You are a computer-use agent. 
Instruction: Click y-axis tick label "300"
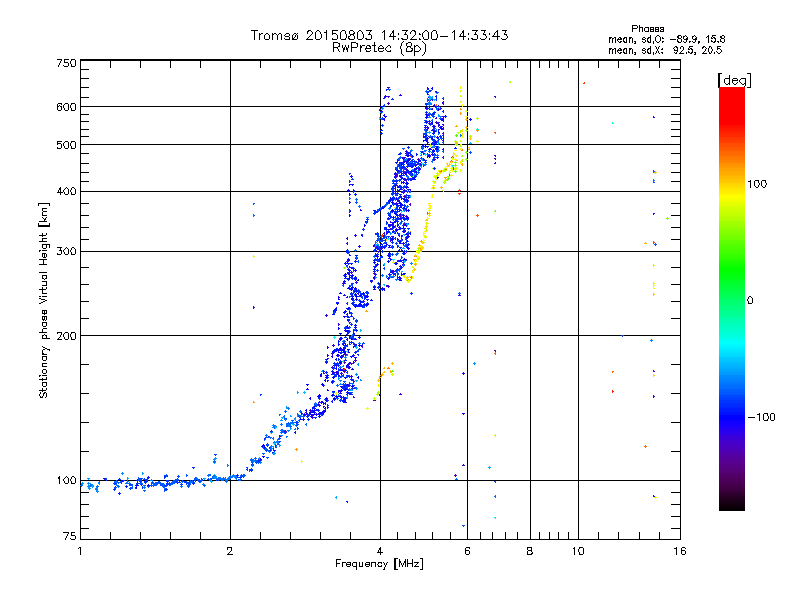67,252
